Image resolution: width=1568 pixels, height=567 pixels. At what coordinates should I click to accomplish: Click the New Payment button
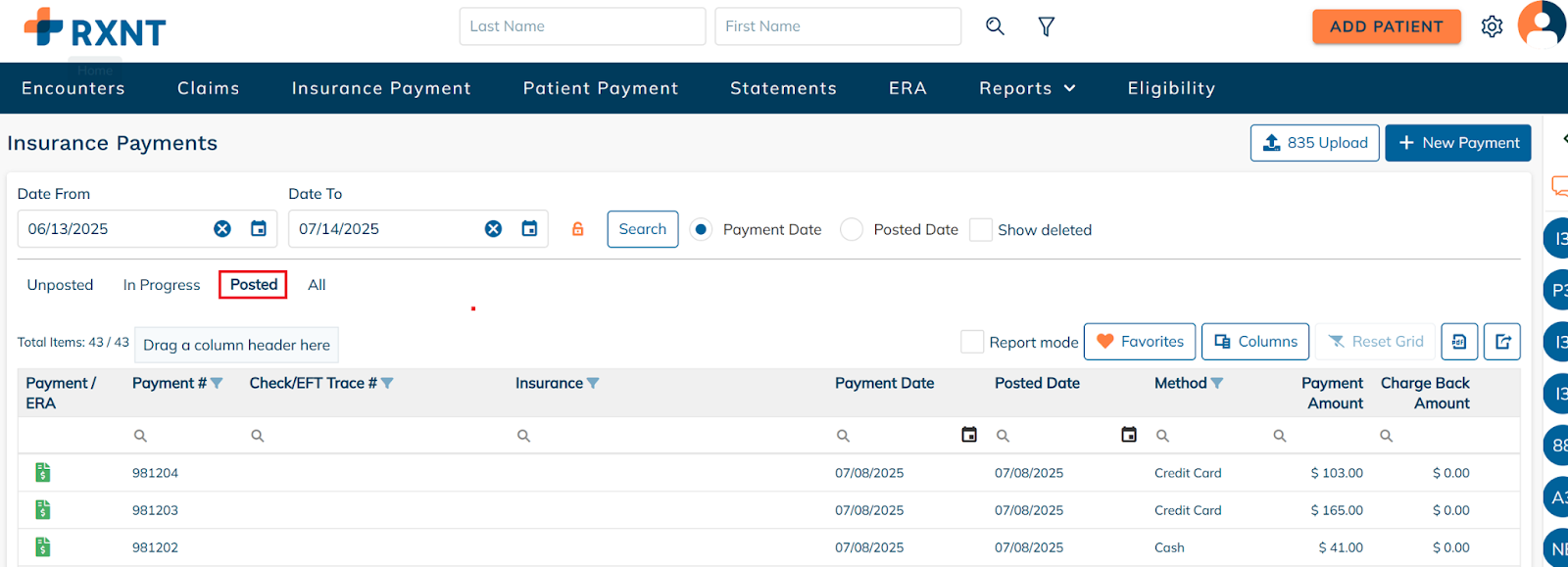(1457, 143)
